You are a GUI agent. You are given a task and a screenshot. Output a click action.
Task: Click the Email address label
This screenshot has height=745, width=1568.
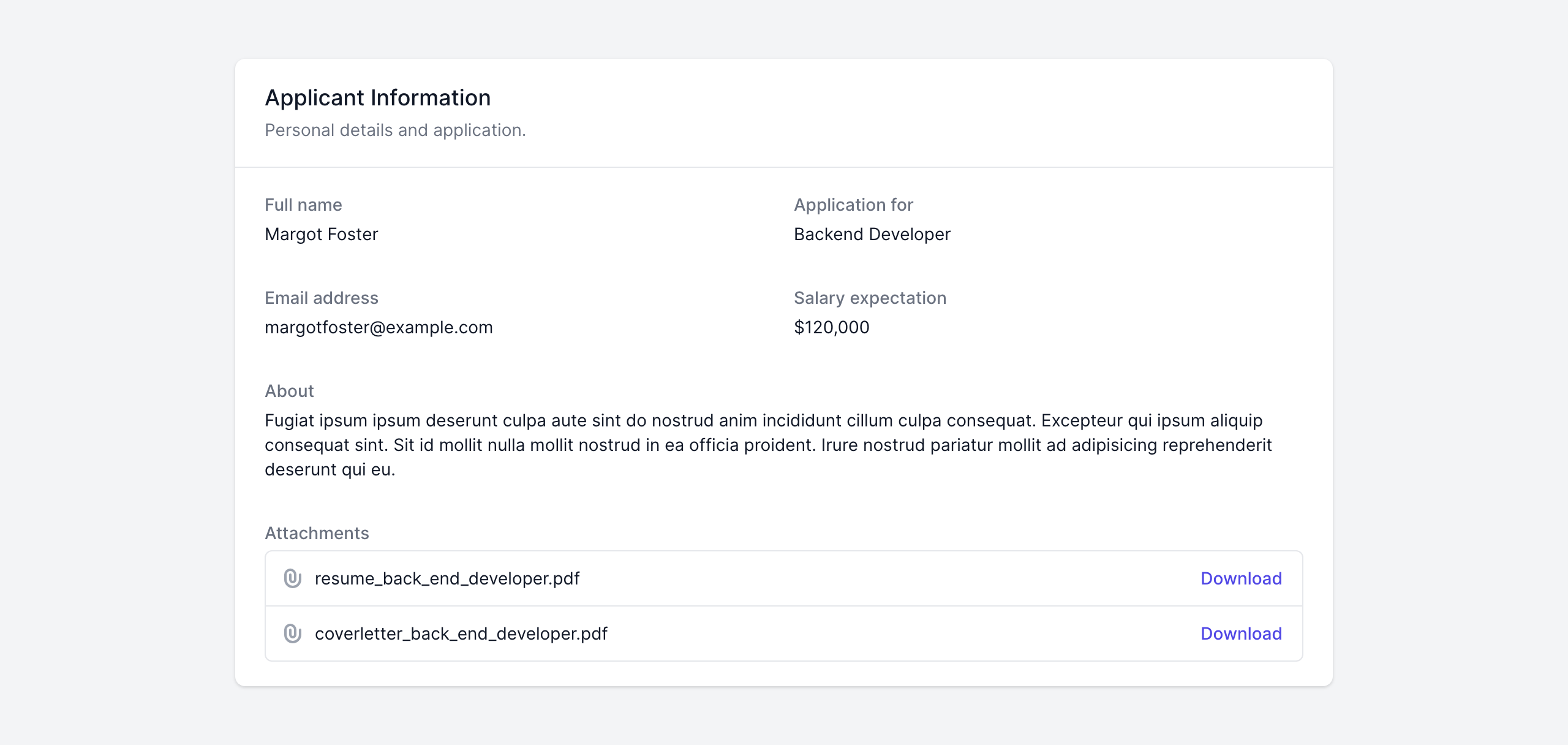pos(321,298)
